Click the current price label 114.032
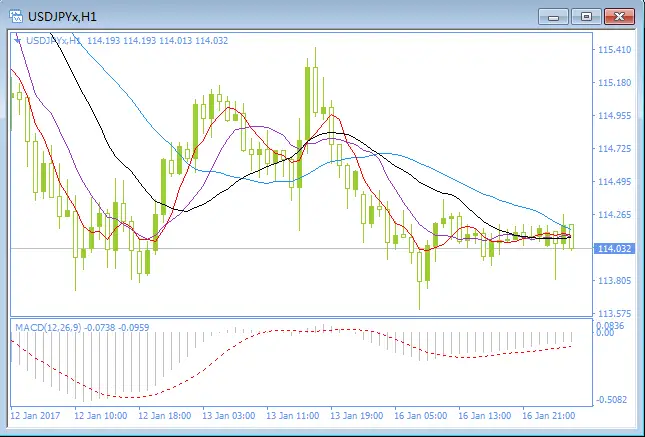 pyautogui.click(x=614, y=249)
